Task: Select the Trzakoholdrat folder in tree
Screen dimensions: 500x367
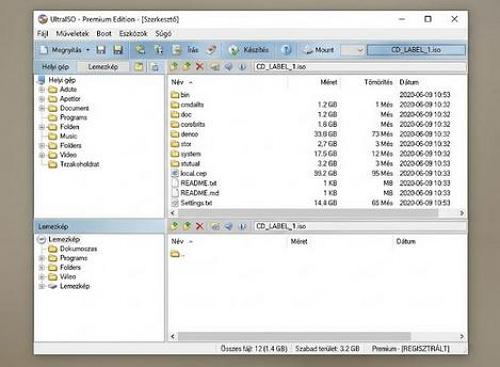Action: tap(80, 164)
